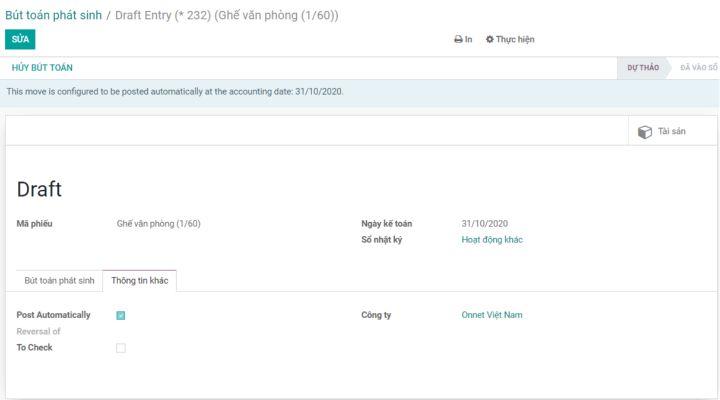Switch to the Bút toán phát sinh tab

pyautogui.click(x=59, y=281)
